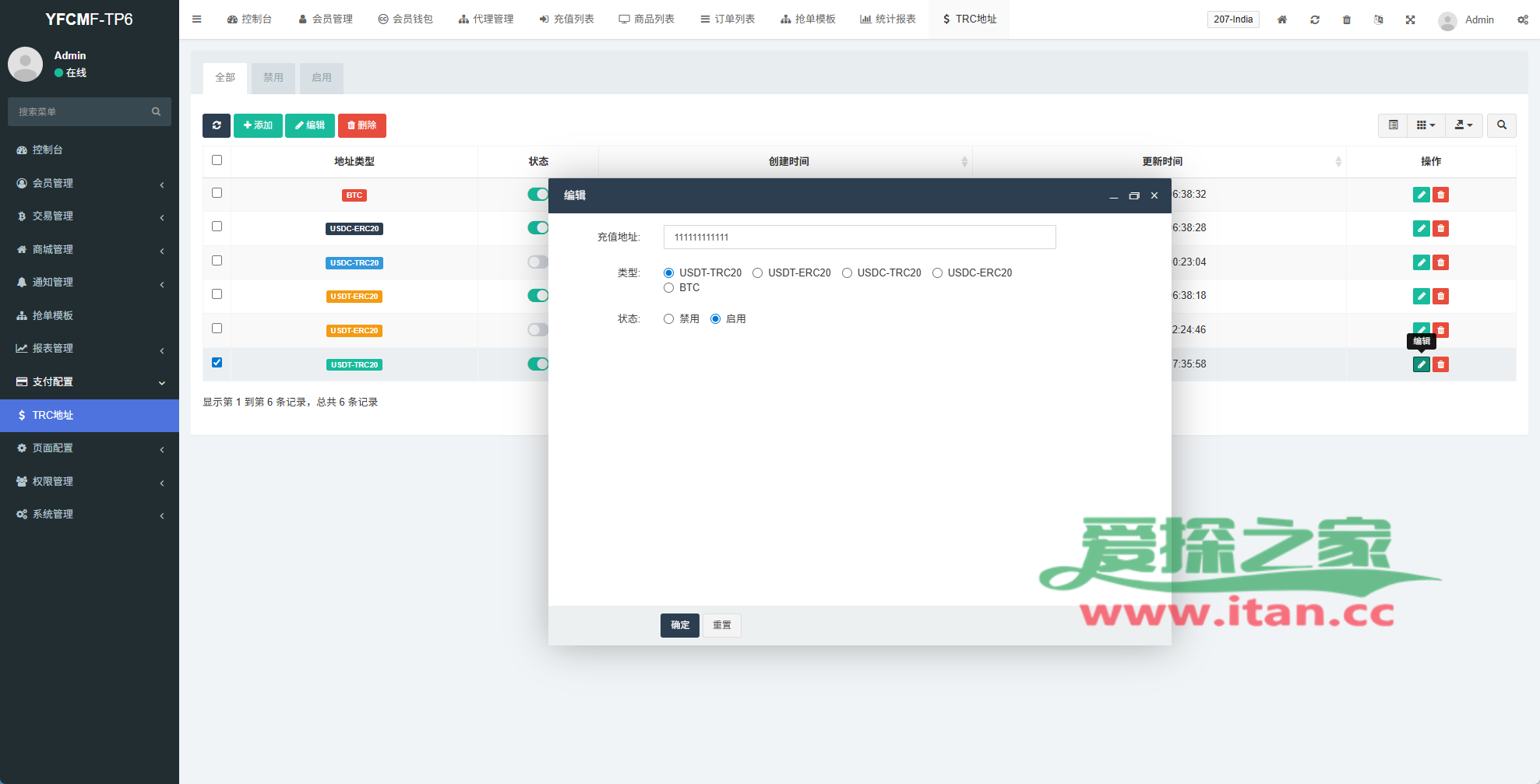Select the BTC type radio option

click(x=669, y=288)
